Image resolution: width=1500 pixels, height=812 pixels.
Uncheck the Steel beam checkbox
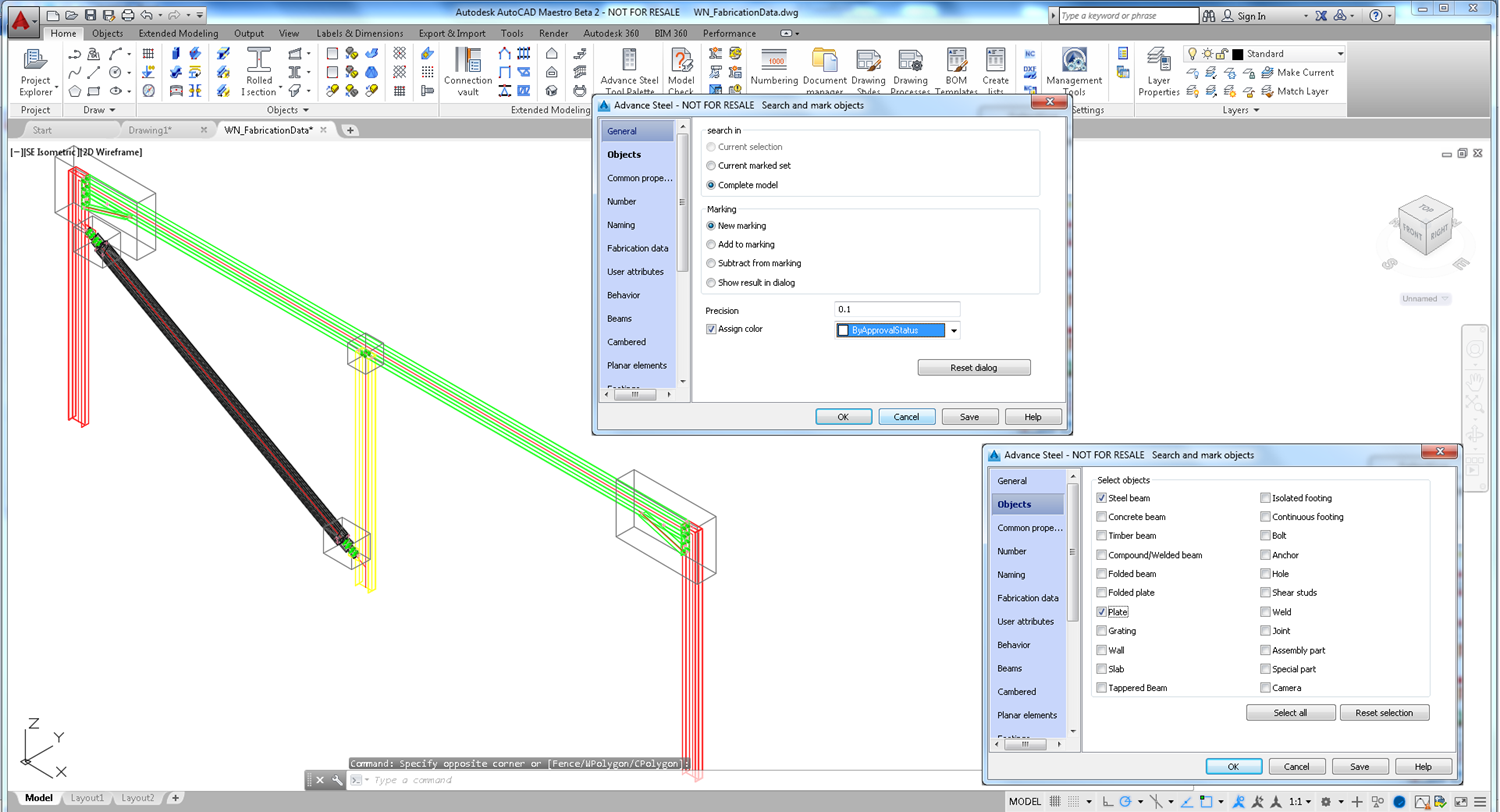(x=1102, y=498)
